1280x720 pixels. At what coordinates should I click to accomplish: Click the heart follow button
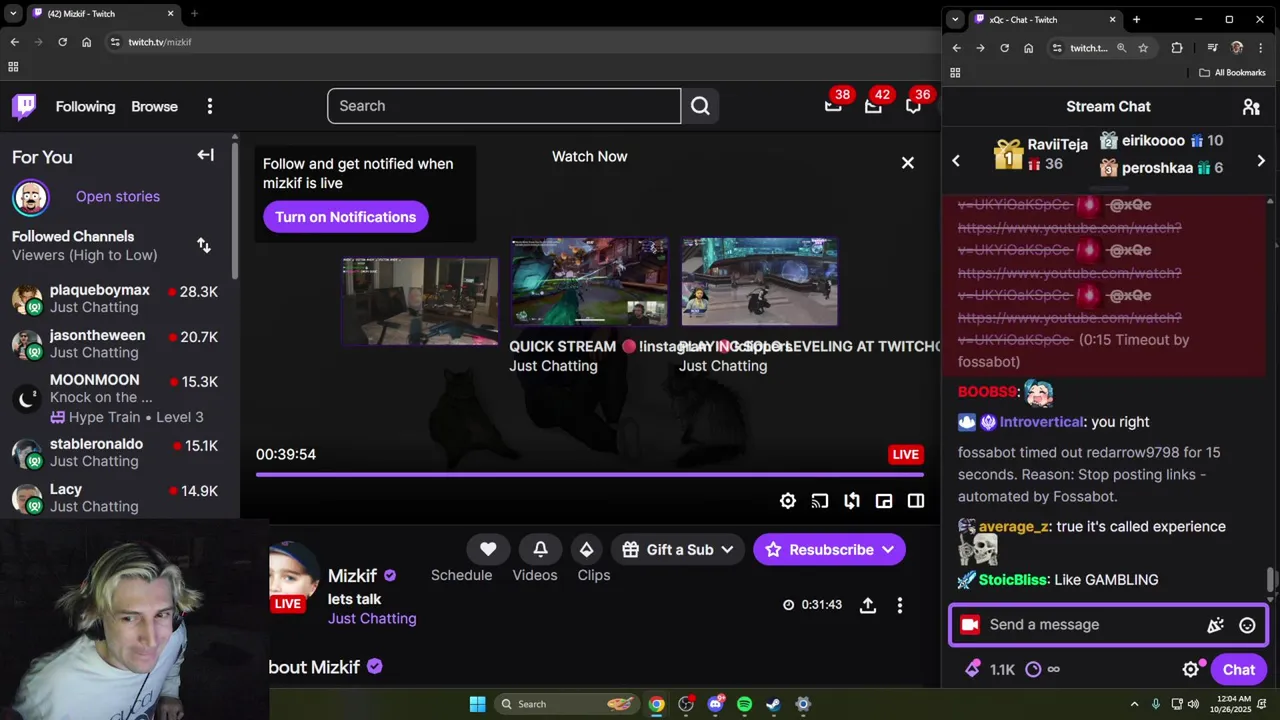(x=488, y=549)
